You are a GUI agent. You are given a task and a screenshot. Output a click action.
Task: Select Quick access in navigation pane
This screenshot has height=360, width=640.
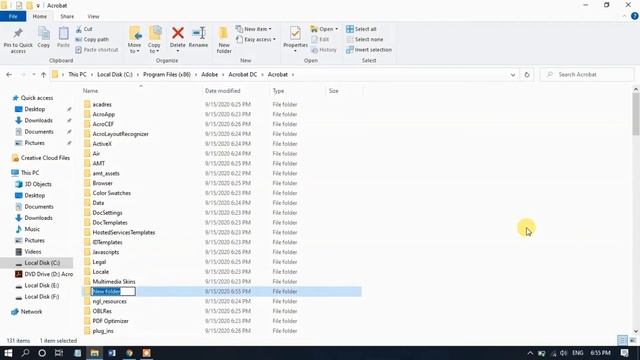[36, 98]
